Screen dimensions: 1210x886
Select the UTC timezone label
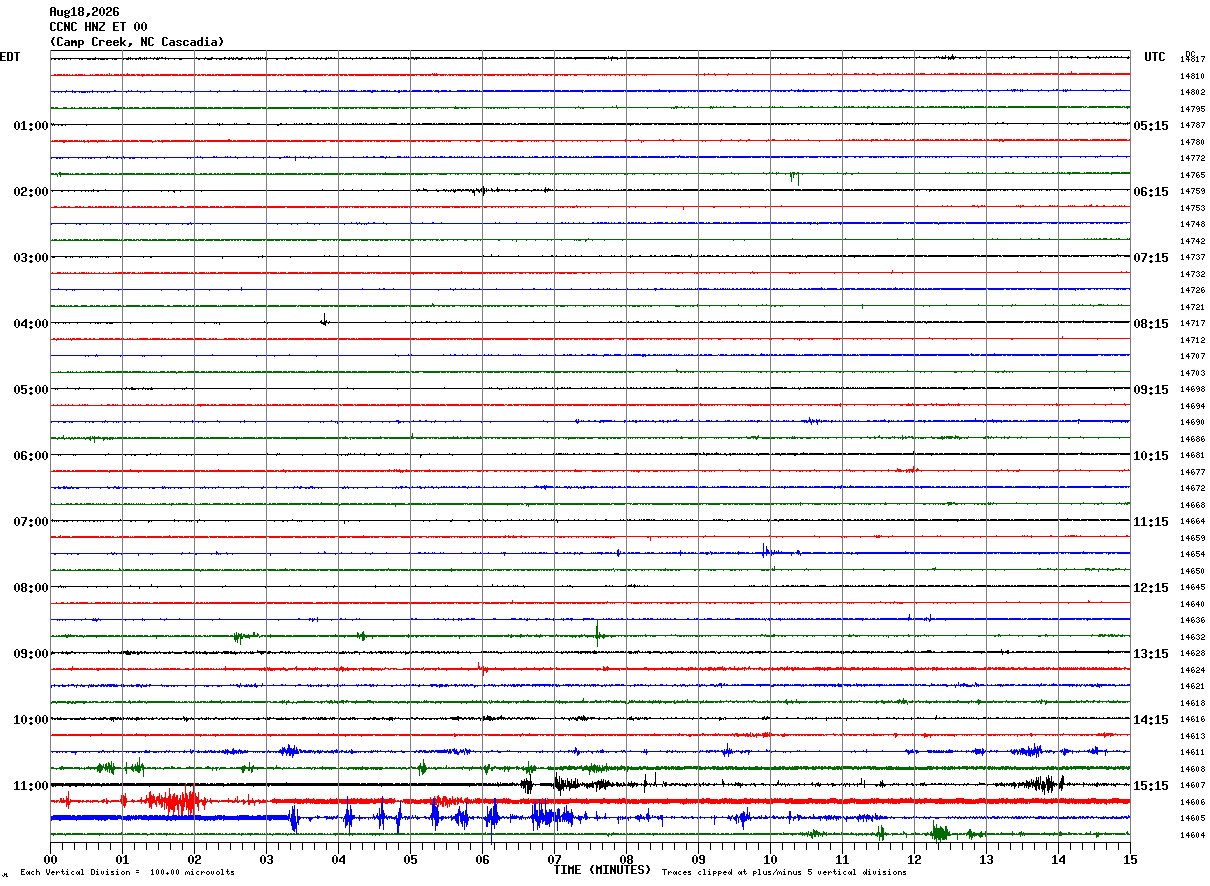pos(1155,57)
